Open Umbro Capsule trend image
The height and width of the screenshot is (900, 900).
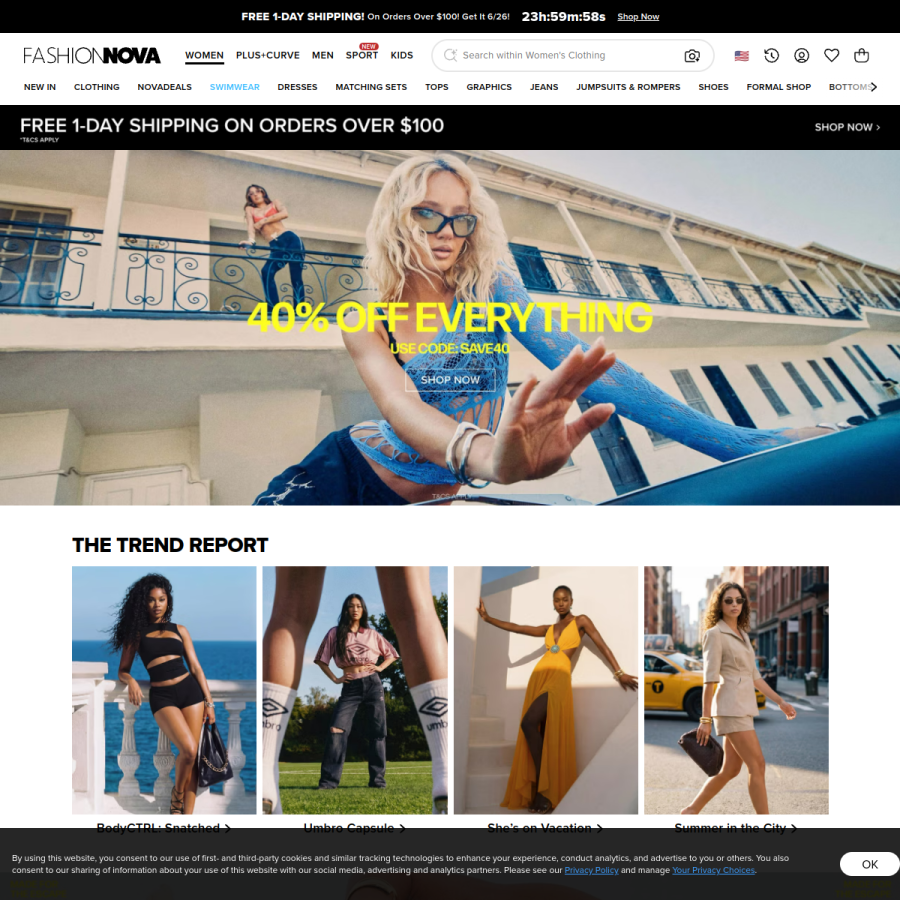pyautogui.click(x=355, y=690)
